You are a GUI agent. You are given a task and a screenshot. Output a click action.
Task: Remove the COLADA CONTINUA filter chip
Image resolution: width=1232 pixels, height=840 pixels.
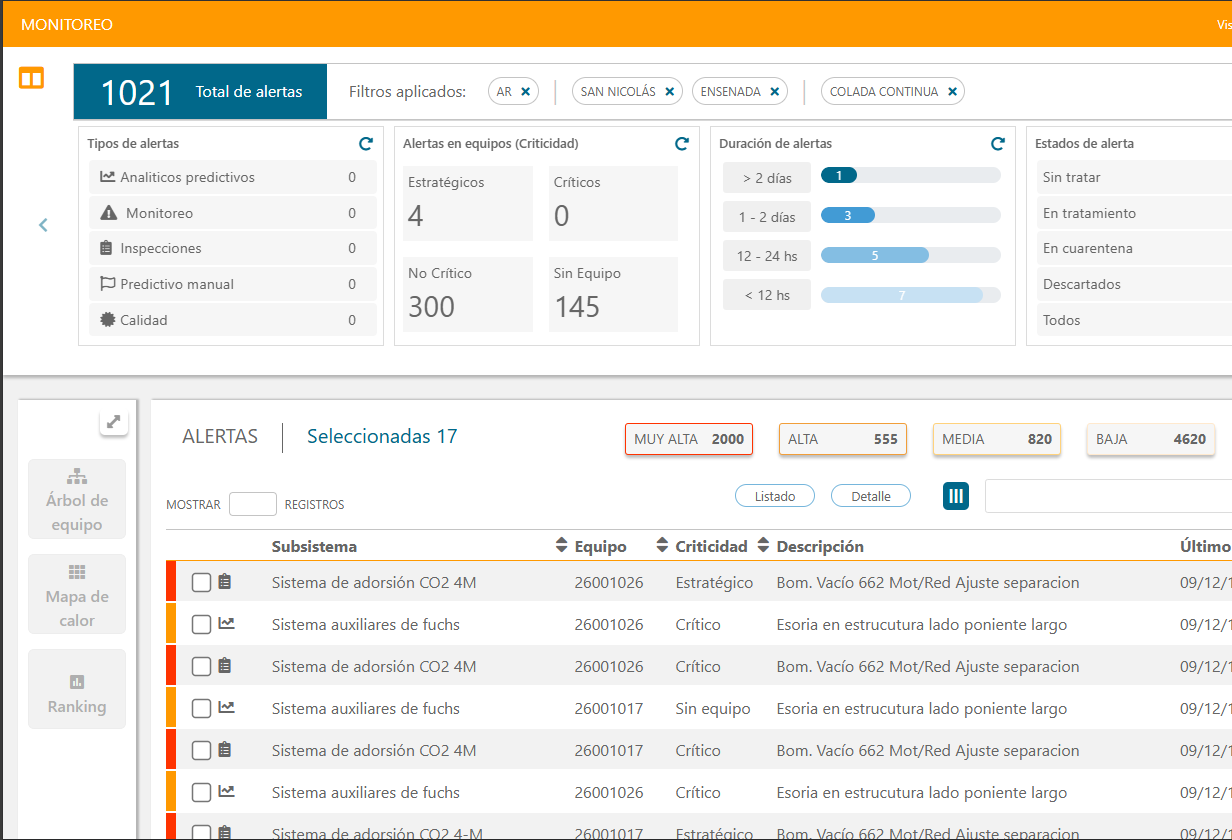(953, 92)
